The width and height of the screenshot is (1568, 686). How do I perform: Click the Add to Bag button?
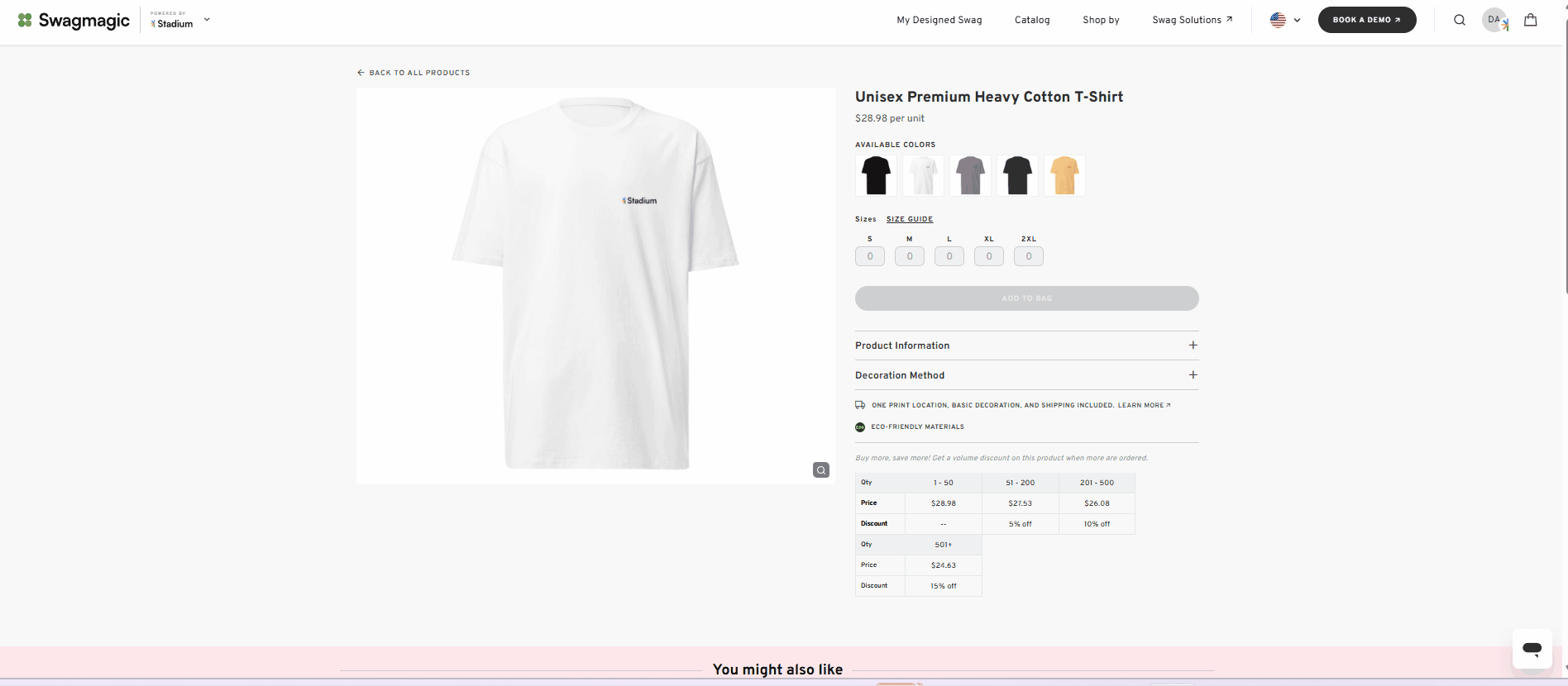click(1027, 298)
